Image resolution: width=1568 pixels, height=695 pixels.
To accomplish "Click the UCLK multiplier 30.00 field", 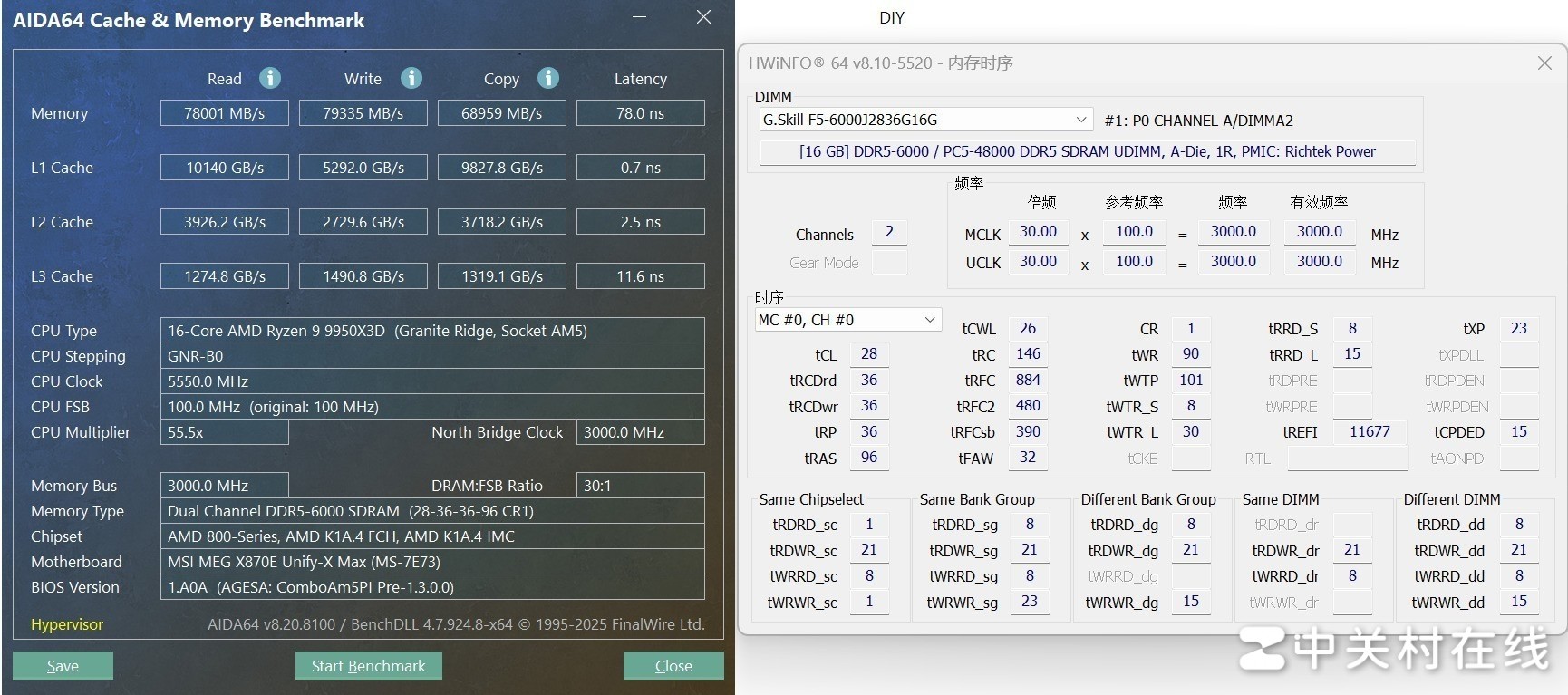I will tap(1038, 262).
